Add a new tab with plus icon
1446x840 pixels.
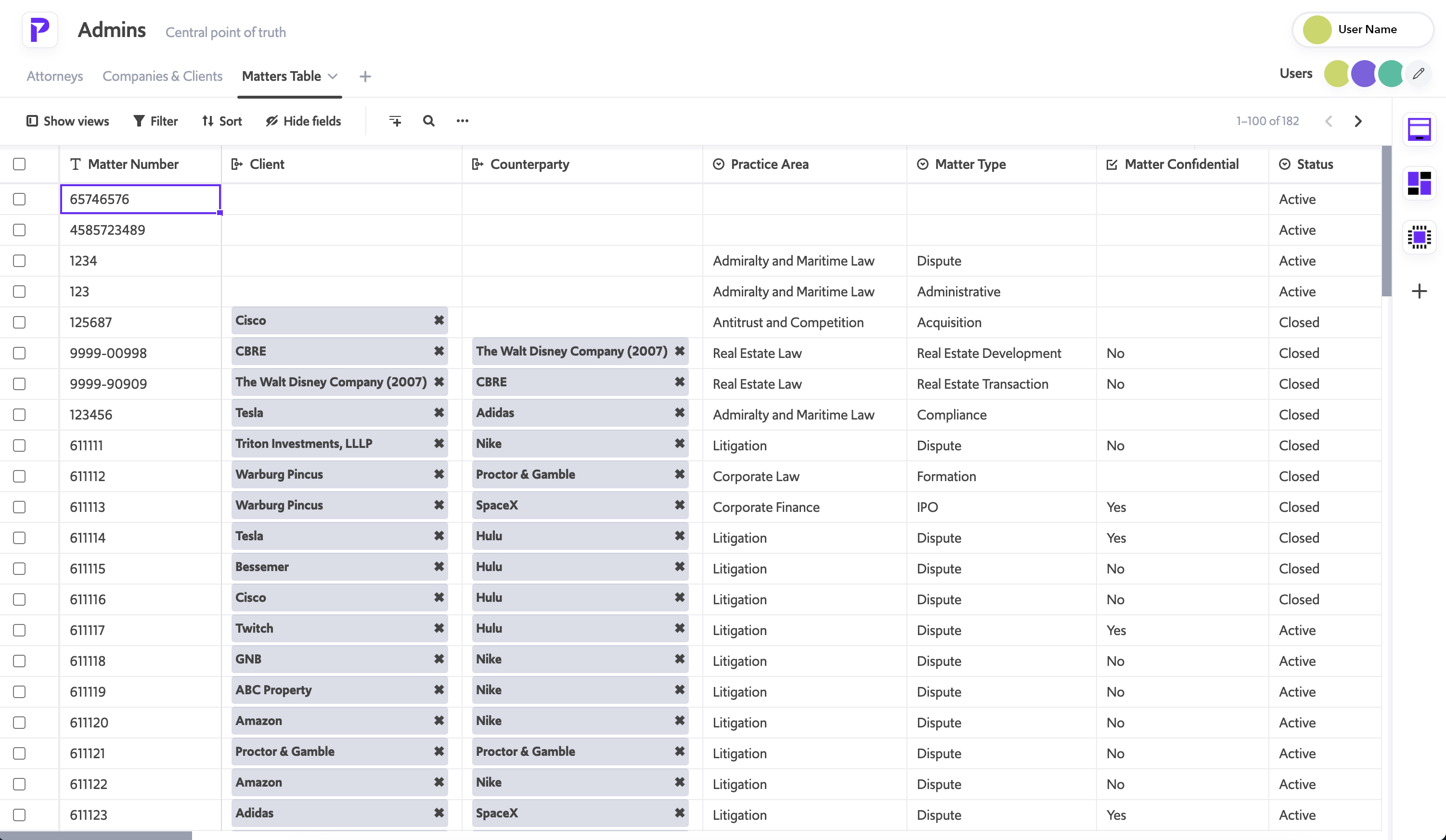(365, 76)
